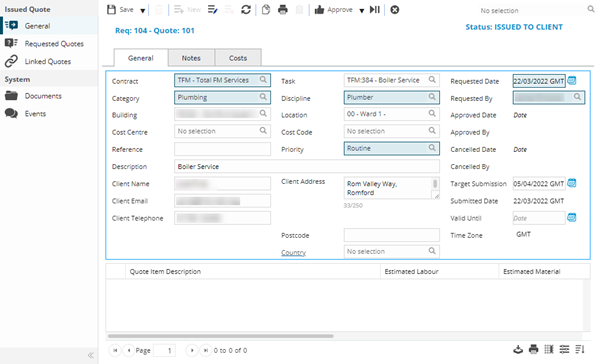The height and width of the screenshot is (364, 600).
Task: Click the thumbs-up Approve icon
Action: 319,10
